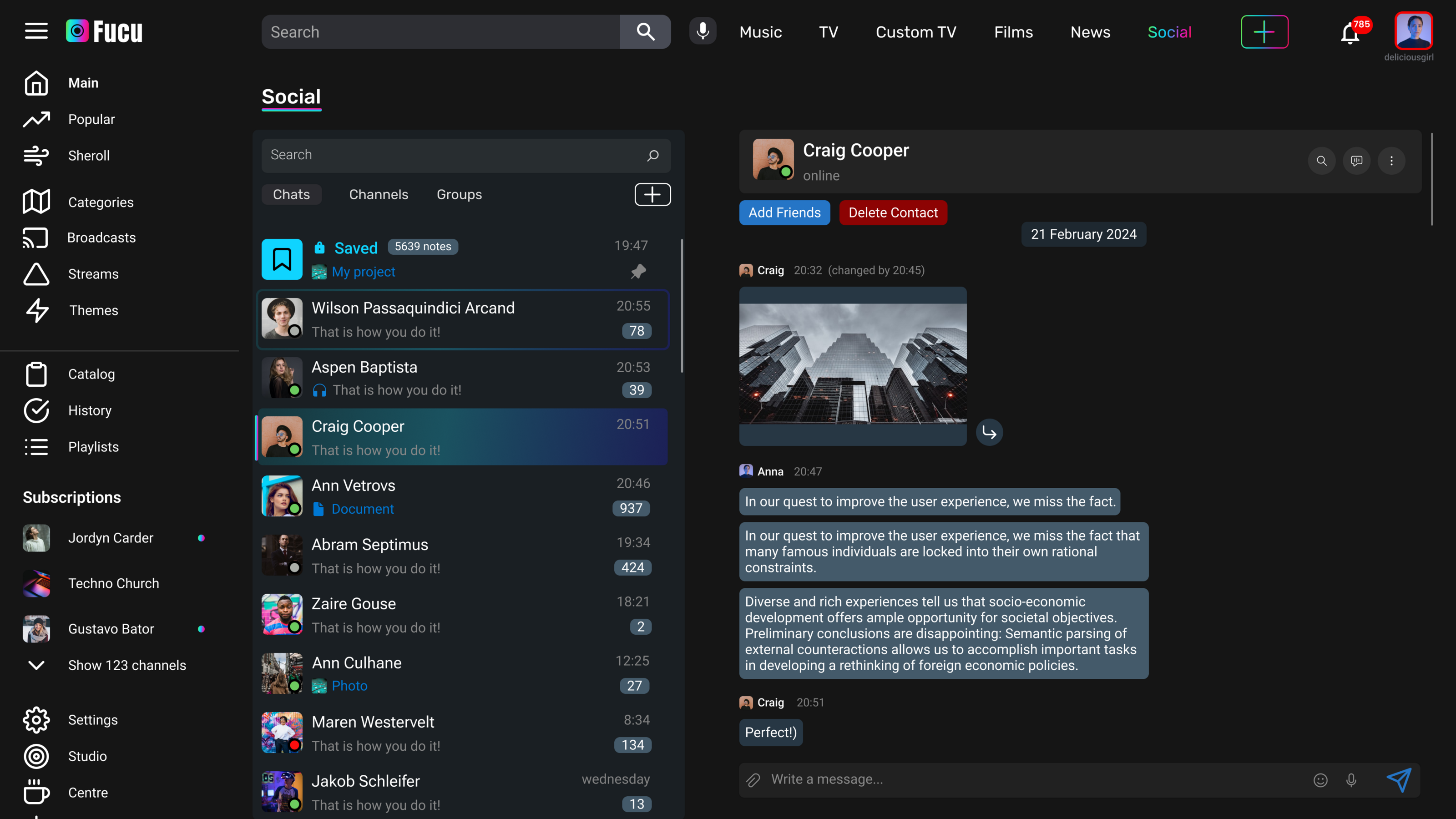Click the microphone voice search icon
Image resolution: width=1456 pixels, height=819 pixels.
point(703,32)
